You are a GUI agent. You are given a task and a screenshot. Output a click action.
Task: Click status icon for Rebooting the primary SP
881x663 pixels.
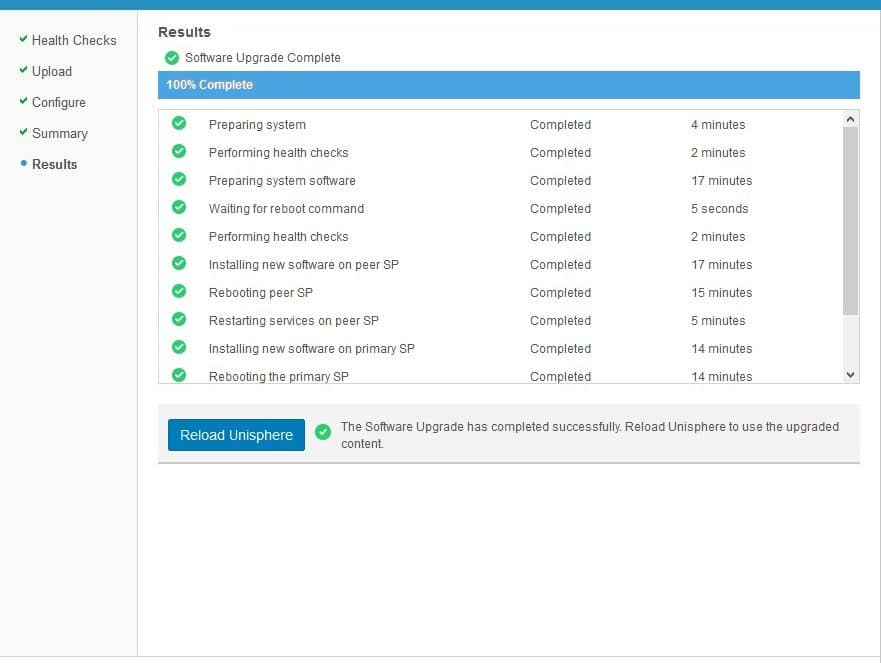(179, 375)
